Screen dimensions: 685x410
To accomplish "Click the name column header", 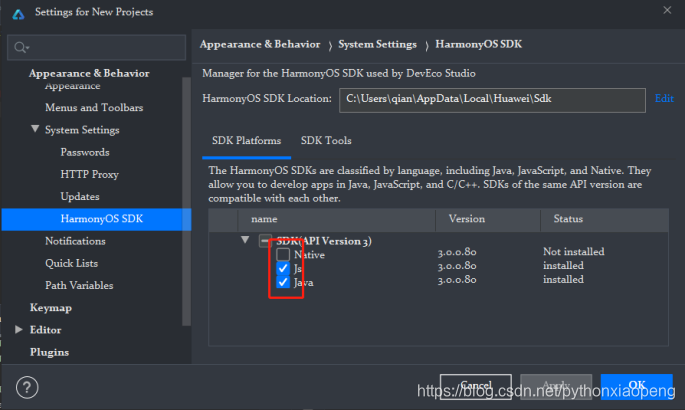I will tap(336, 220).
